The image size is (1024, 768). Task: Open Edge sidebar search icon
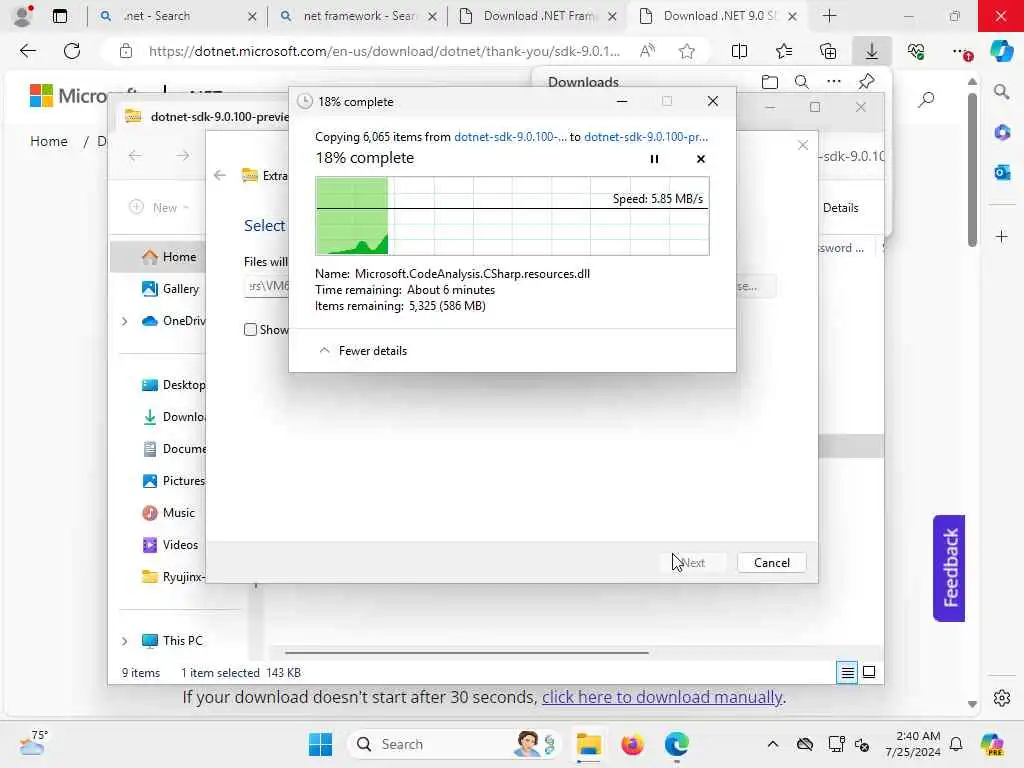1001,92
